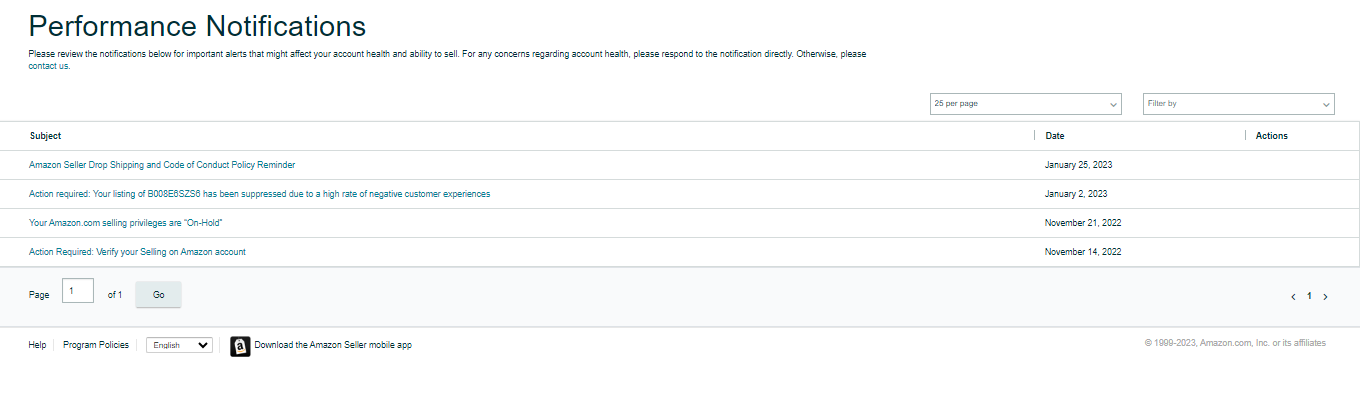Select page 1 in pagination
This screenshot has width=1360, height=399.
click(x=1309, y=296)
